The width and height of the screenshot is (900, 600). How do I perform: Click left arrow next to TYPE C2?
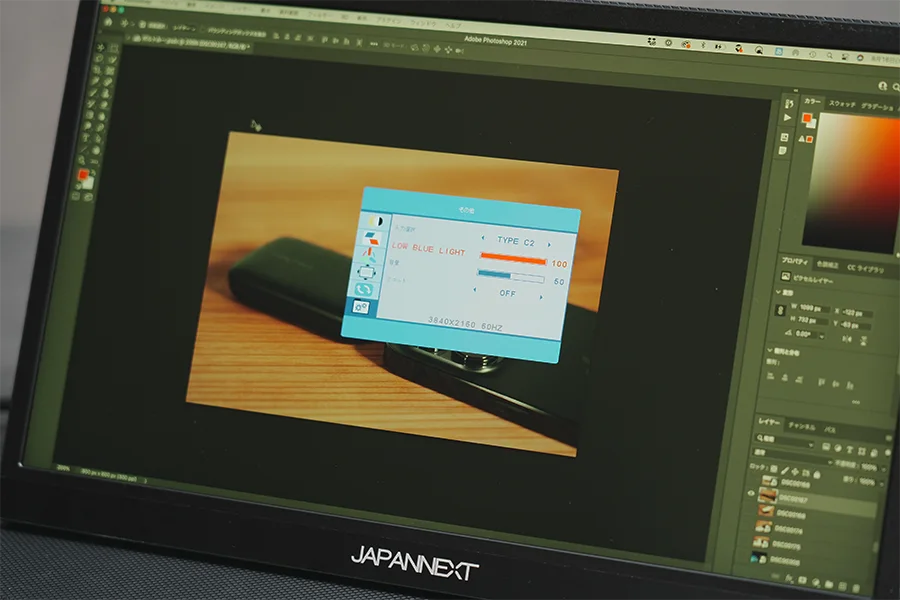click(483, 237)
